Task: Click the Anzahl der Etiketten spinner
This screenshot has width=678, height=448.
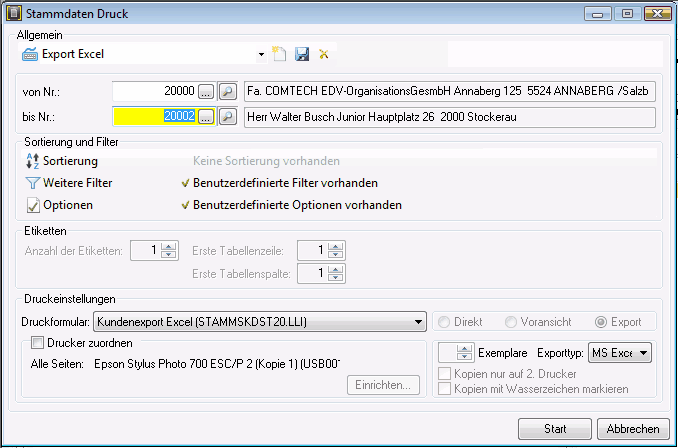Action: [x=154, y=250]
